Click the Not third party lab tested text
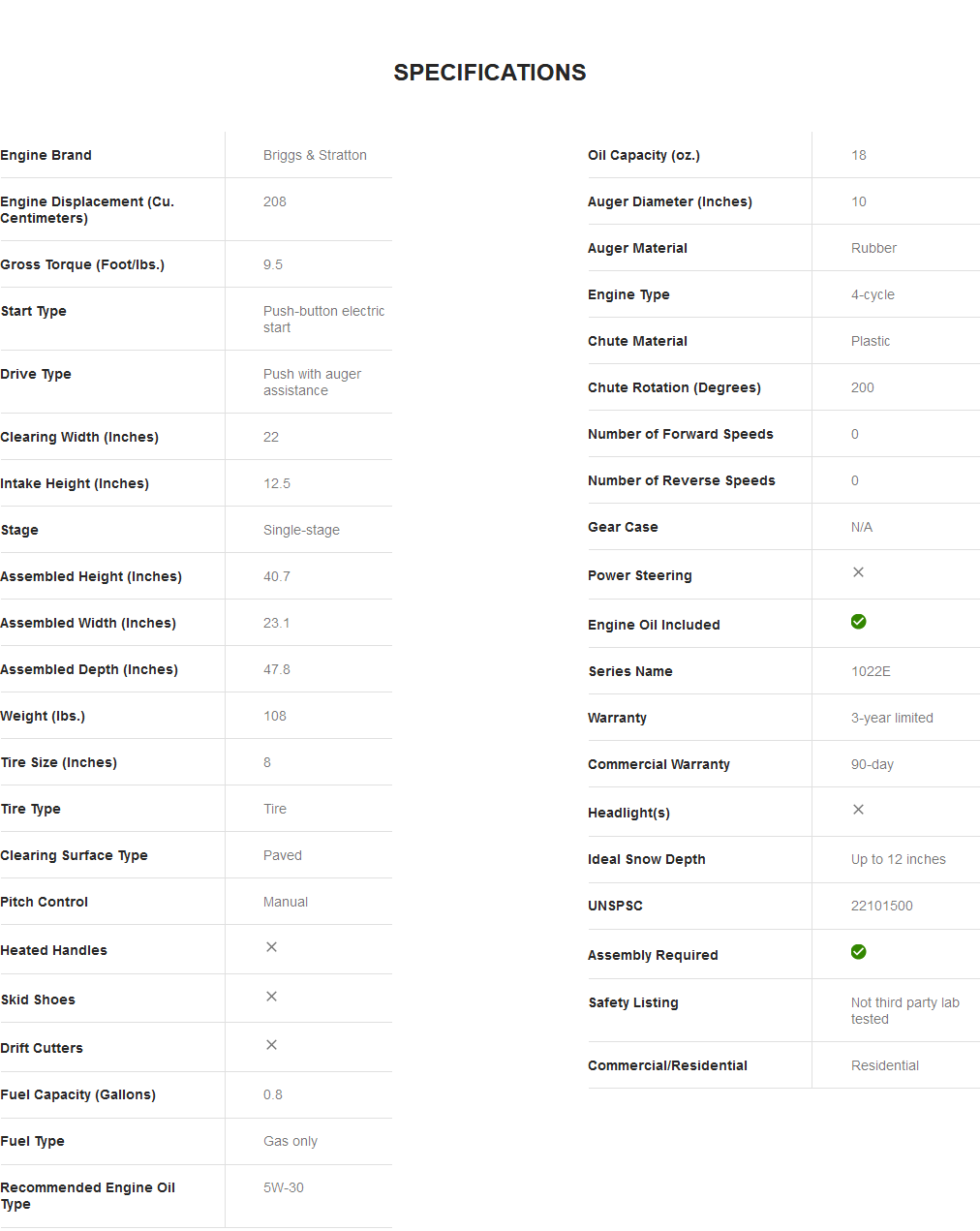The image size is (980, 1231). coord(904,1011)
